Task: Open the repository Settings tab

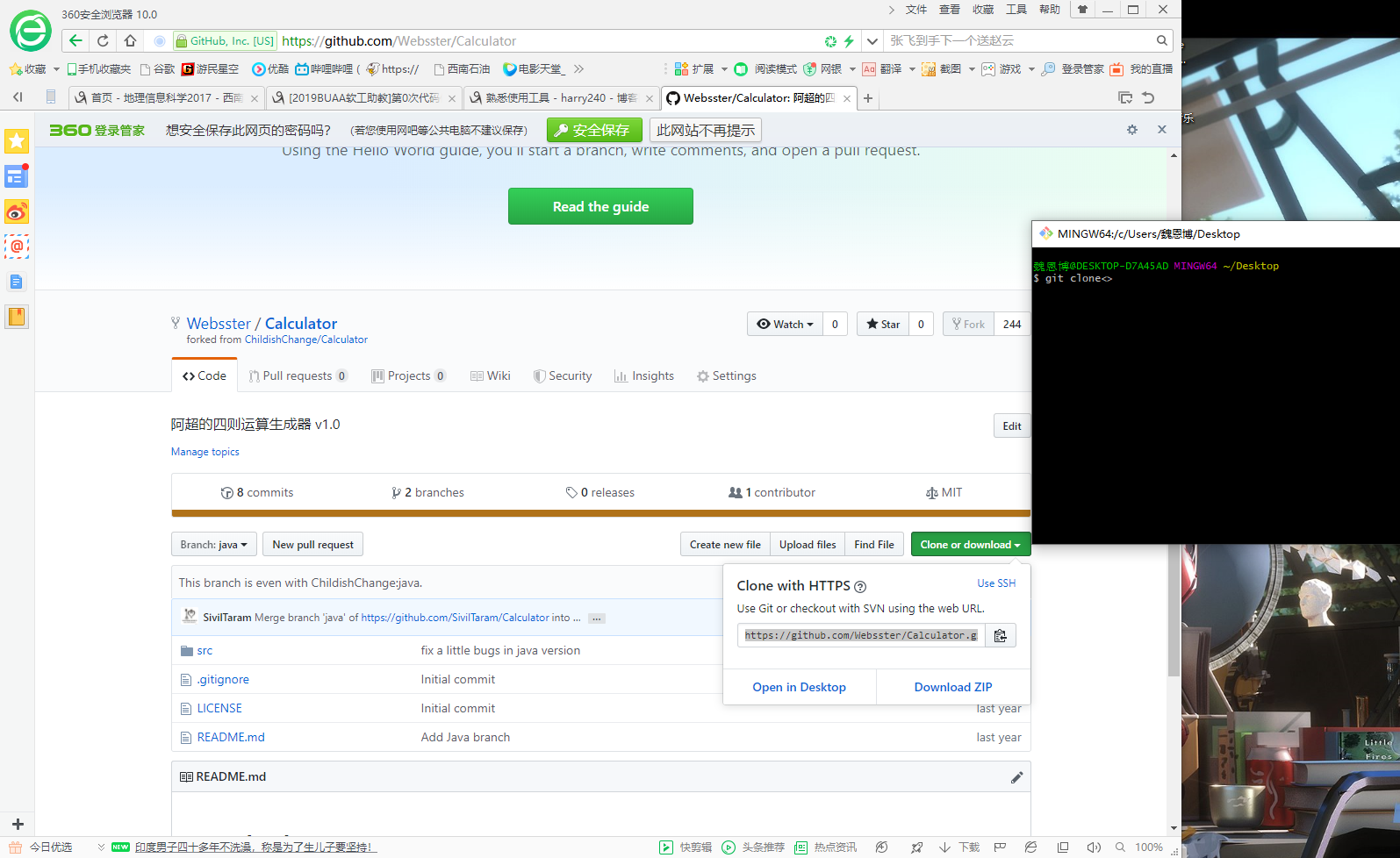Action: click(727, 375)
